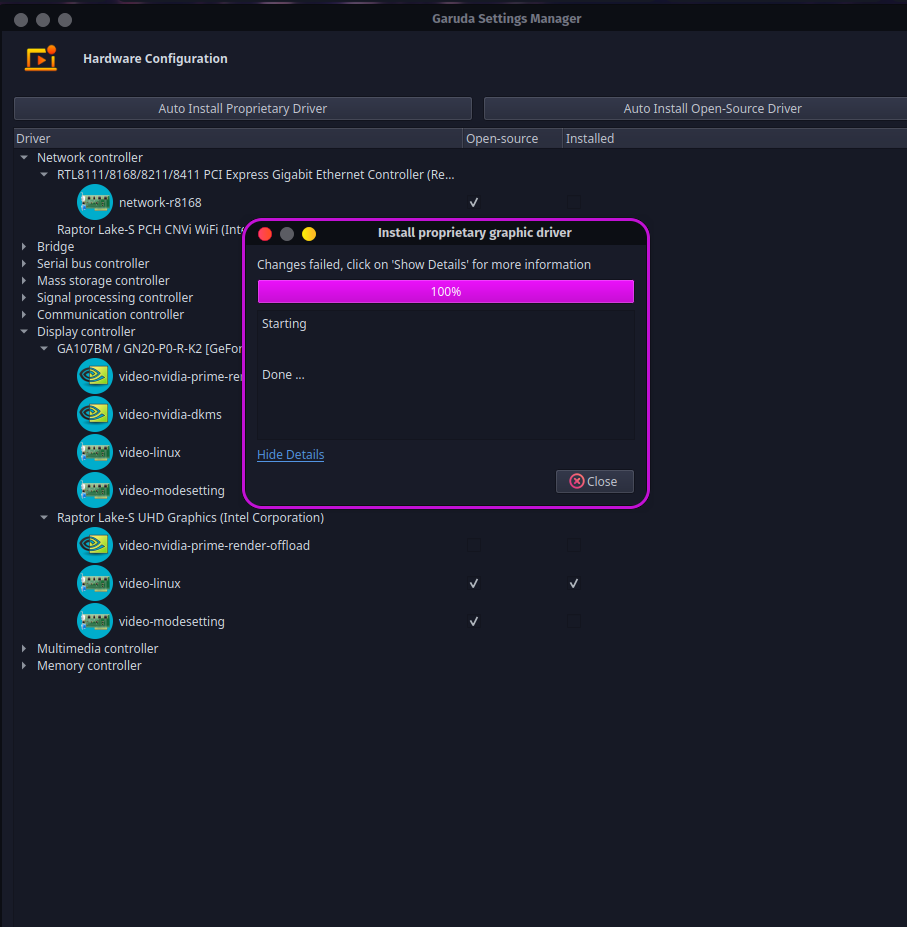Viewport: 907px width, 927px height.
Task: Collapse the Network controller category
Action: coord(24,157)
